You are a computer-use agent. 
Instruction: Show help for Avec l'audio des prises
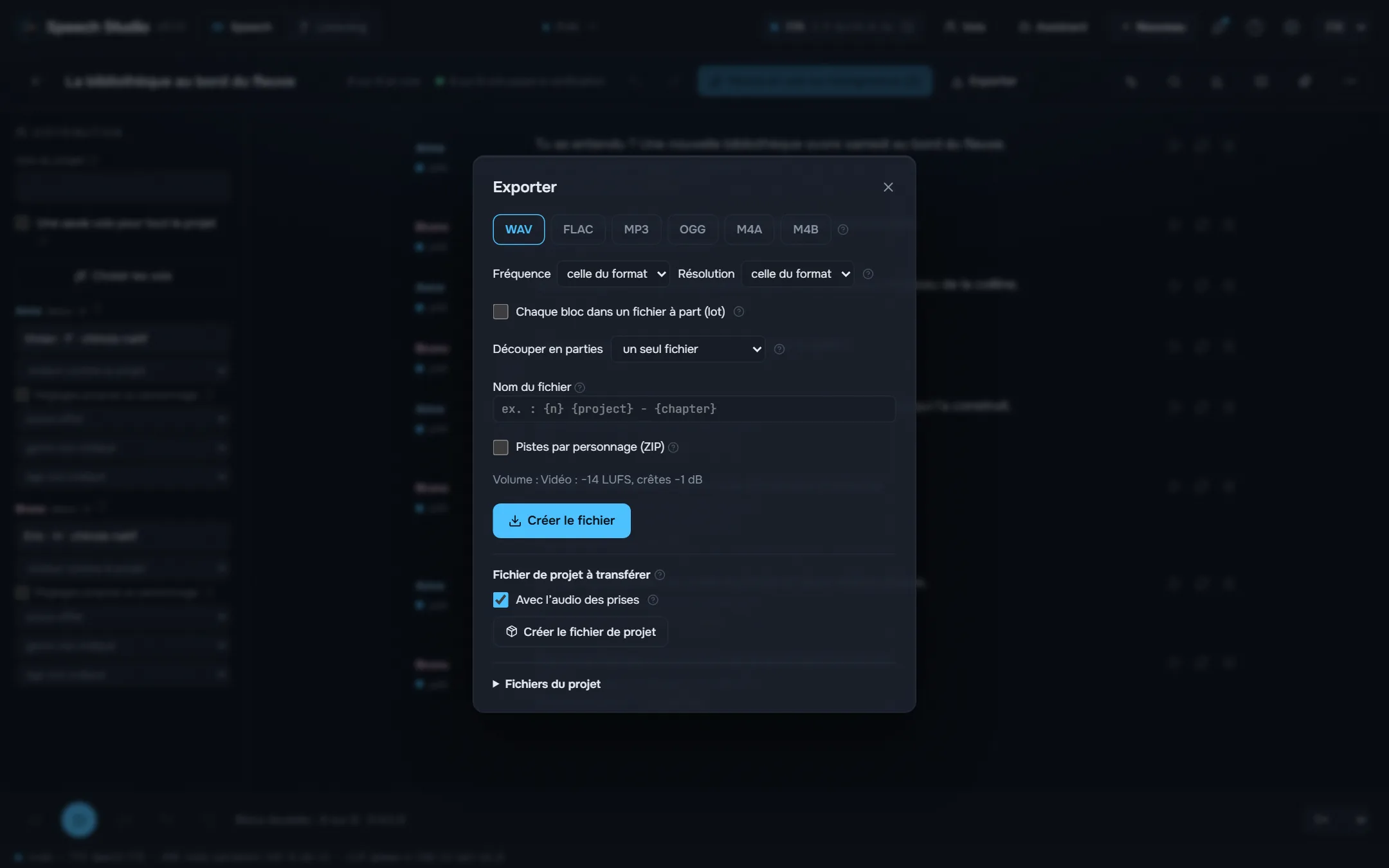pyautogui.click(x=653, y=600)
